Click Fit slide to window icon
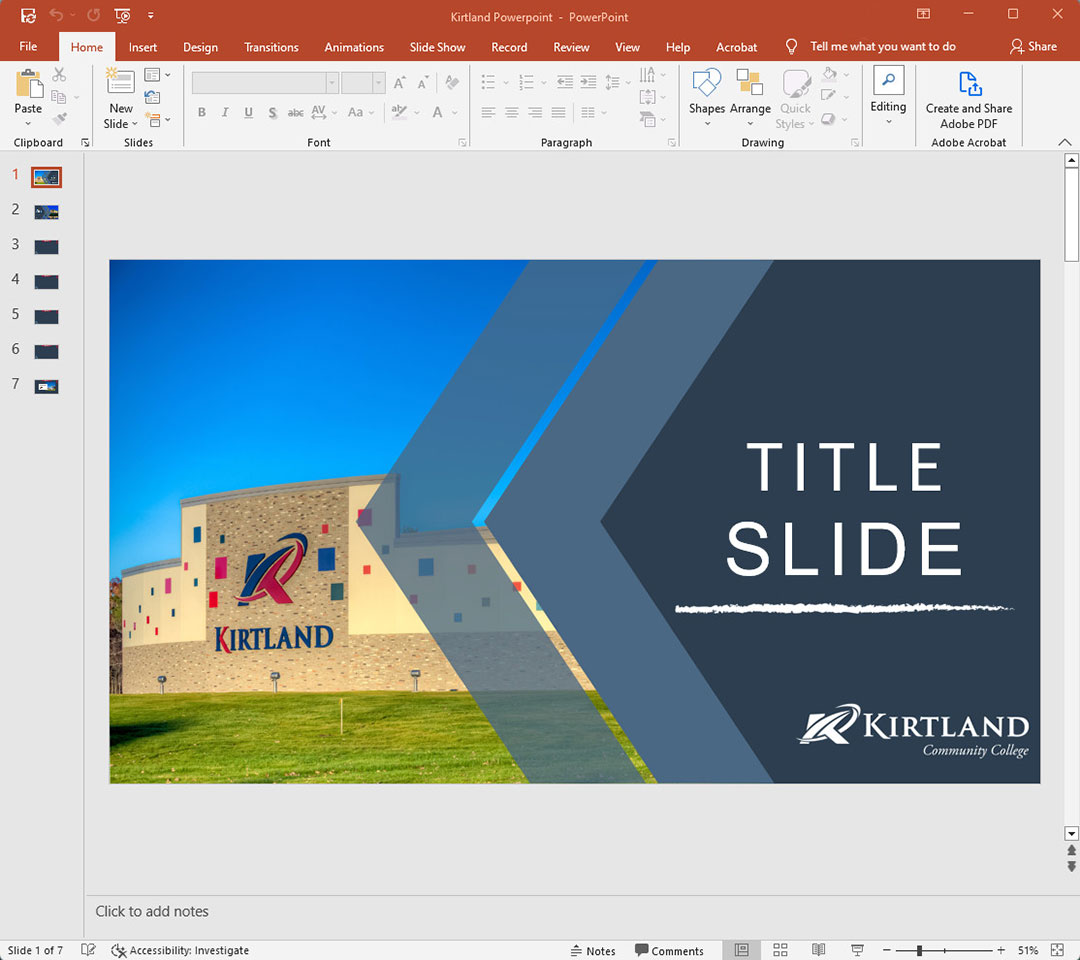The width and height of the screenshot is (1080, 960). pyautogui.click(x=1057, y=950)
